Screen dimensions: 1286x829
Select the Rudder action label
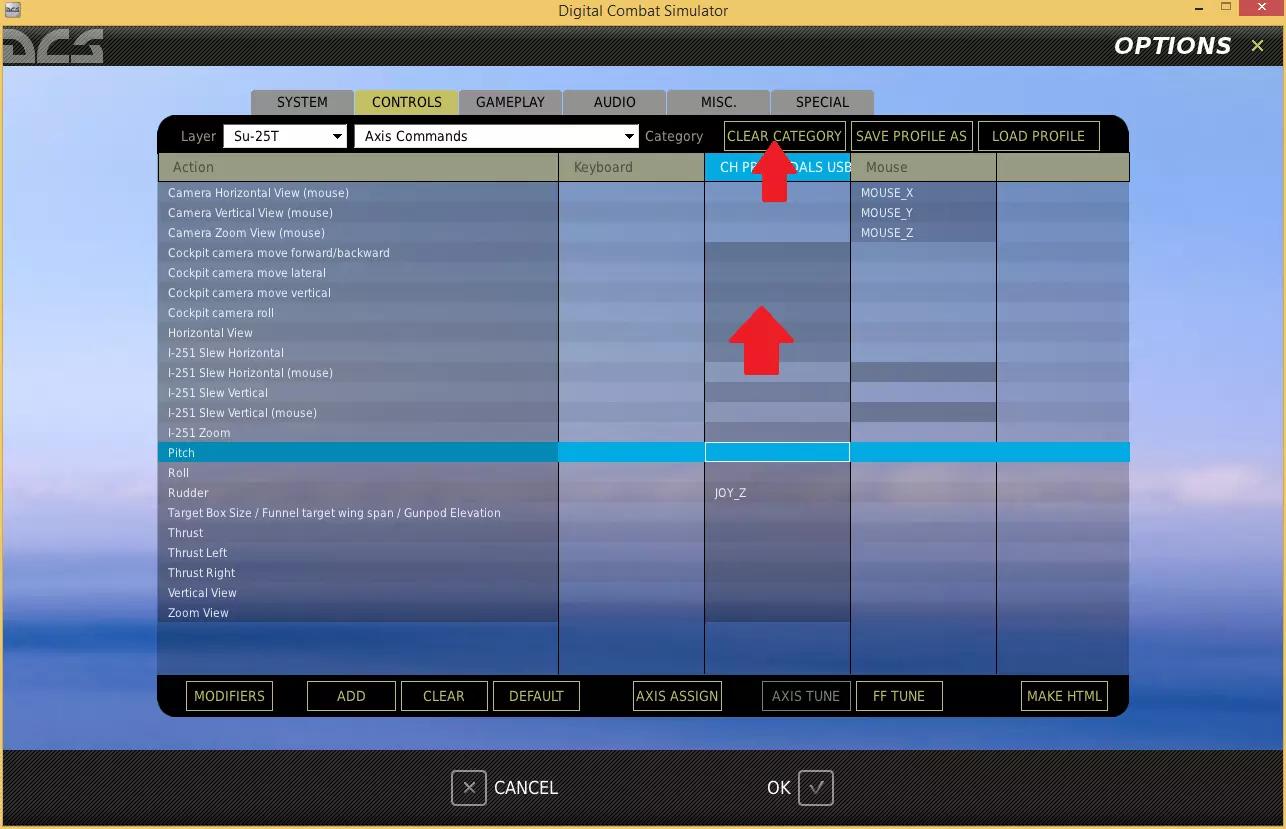[x=188, y=493]
